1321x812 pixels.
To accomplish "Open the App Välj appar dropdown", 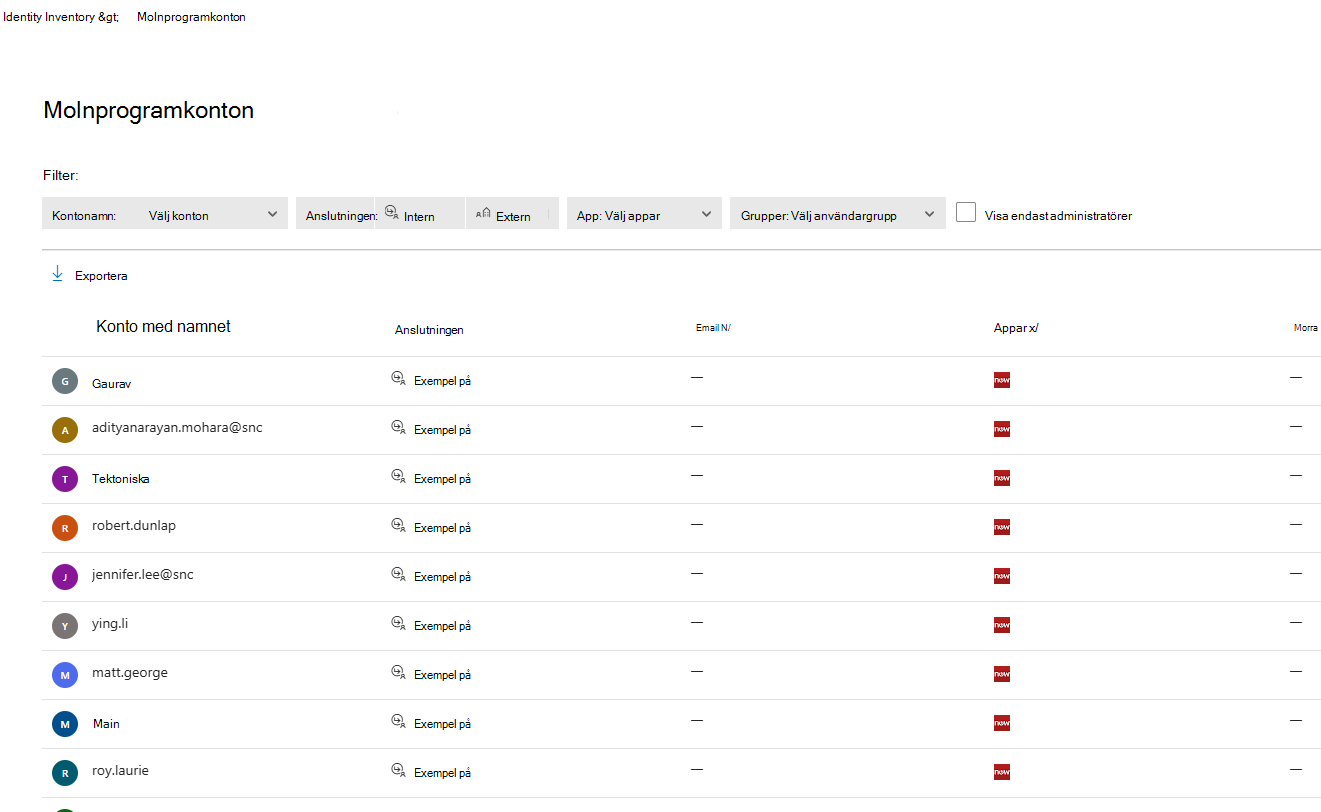I will 644,214.
